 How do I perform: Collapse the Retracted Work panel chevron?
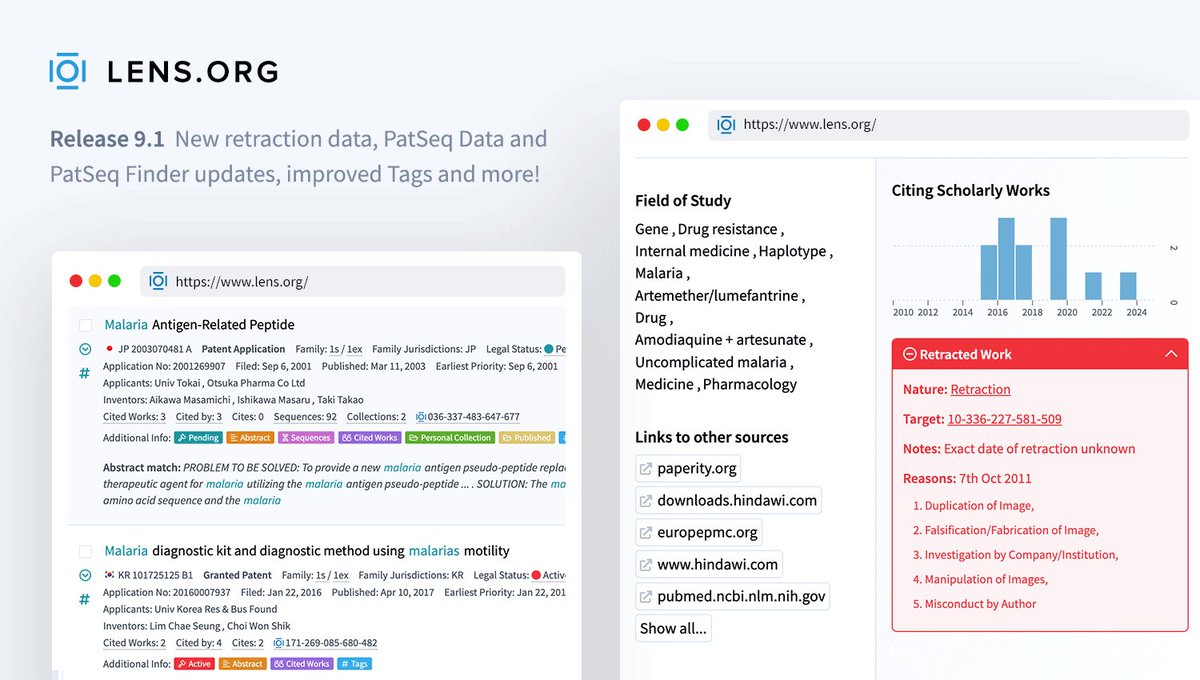1171,354
